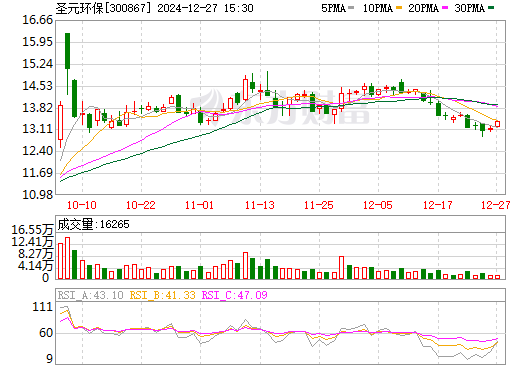Click the RSI_C:47.09 indicator label
The width and height of the screenshot is (520, 365).
(x=235, y=295)
